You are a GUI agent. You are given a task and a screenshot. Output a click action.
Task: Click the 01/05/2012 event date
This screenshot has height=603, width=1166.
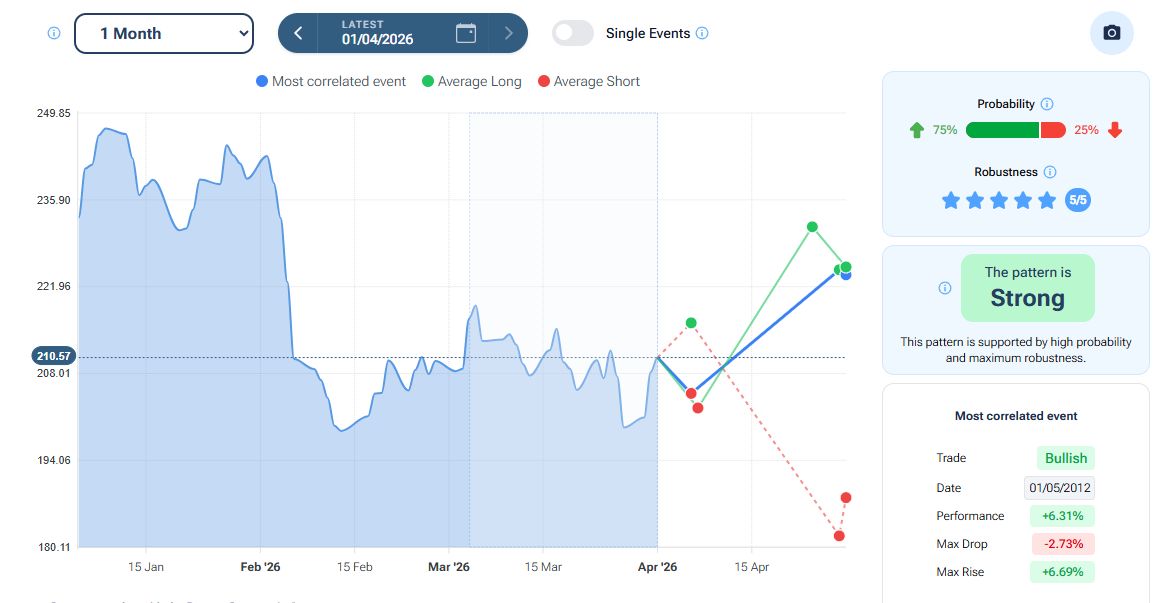click(1060, 488)
